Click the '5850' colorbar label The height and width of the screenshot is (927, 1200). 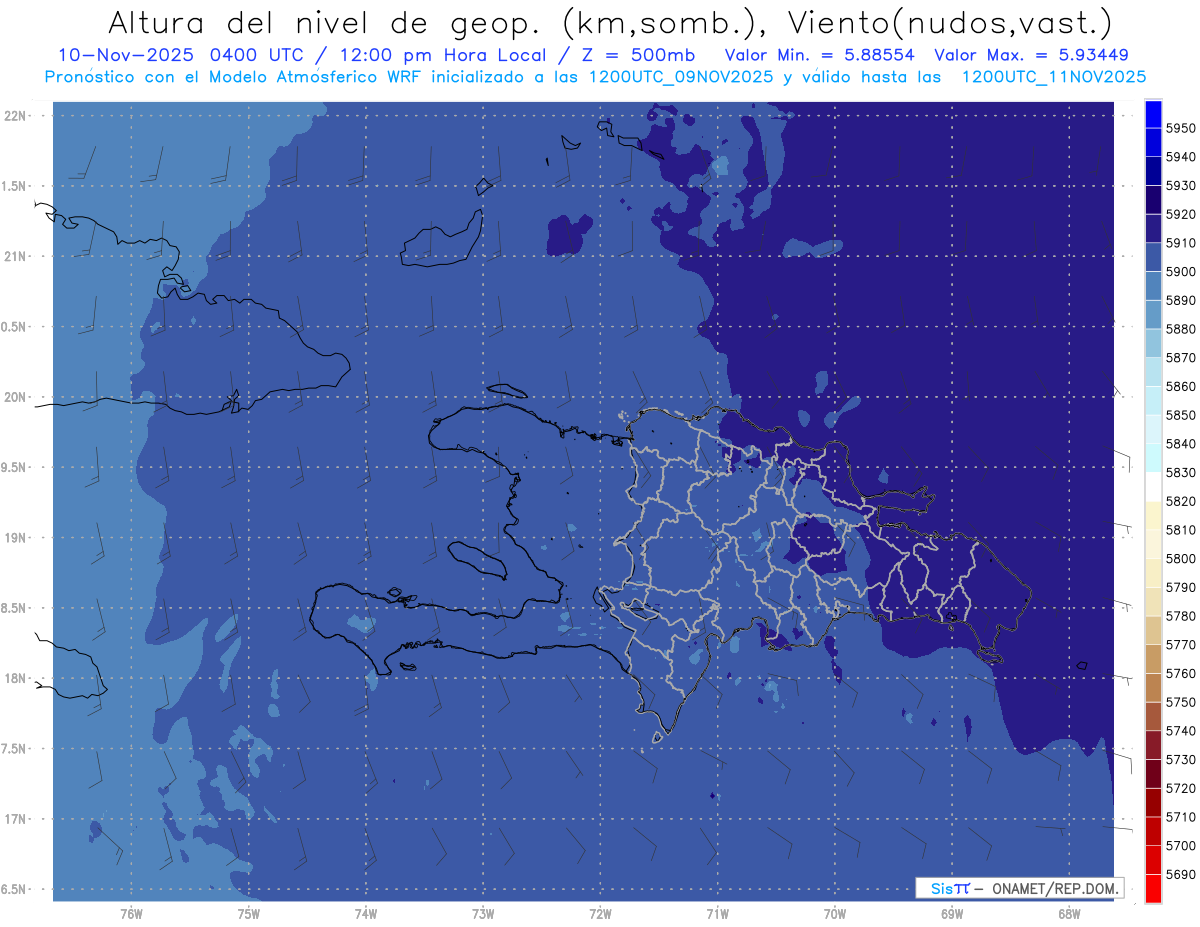click(x=1180, y=415)
